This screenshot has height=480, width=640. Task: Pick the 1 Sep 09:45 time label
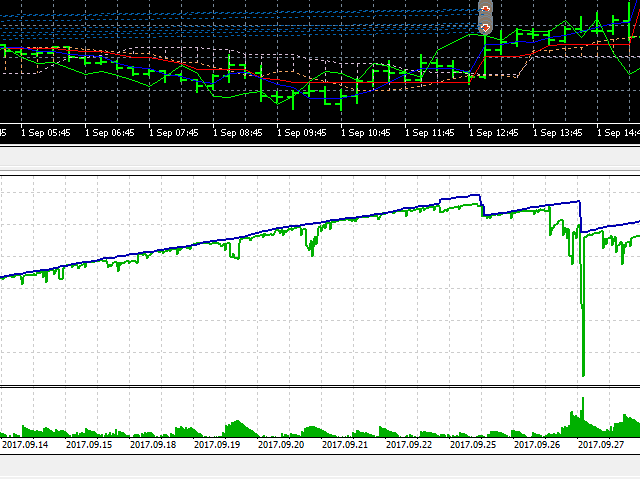(303, 132)
